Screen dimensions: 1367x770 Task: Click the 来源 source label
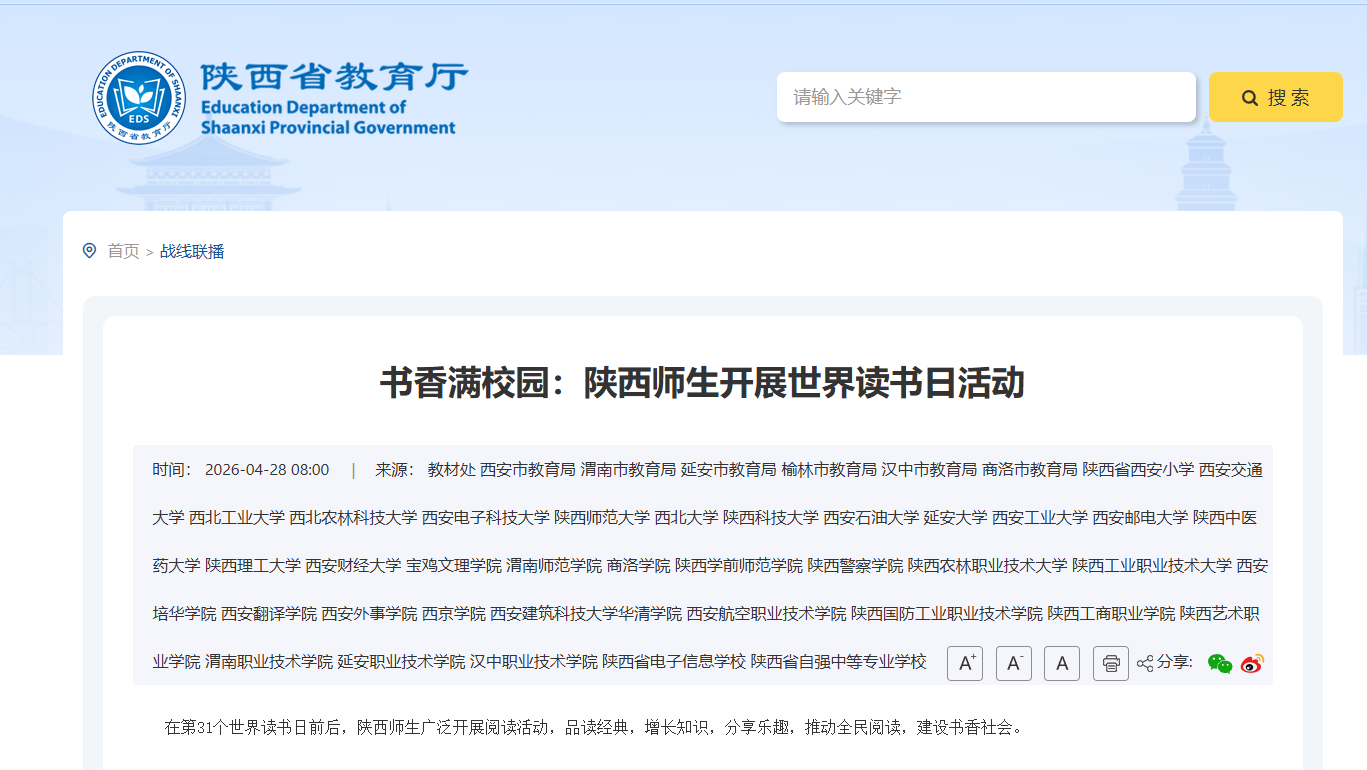coord(395,470)
